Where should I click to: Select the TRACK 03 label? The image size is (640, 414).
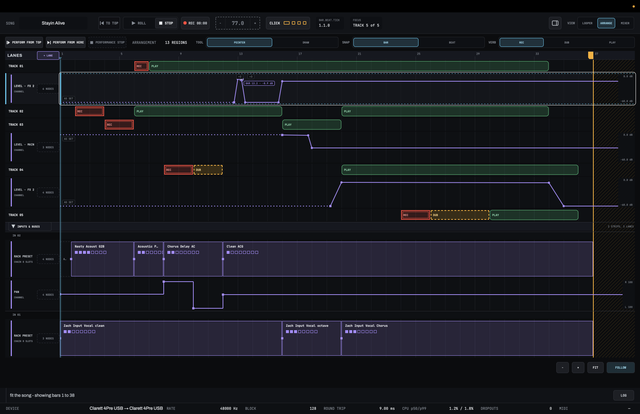(x=16, y=125)
